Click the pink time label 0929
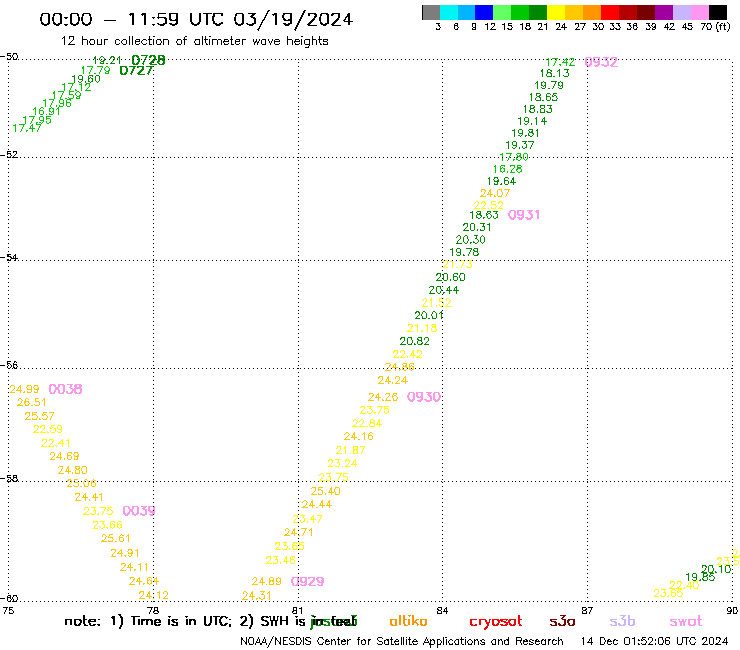This screenshot has width=740, height=650. (x=308, y=582)
